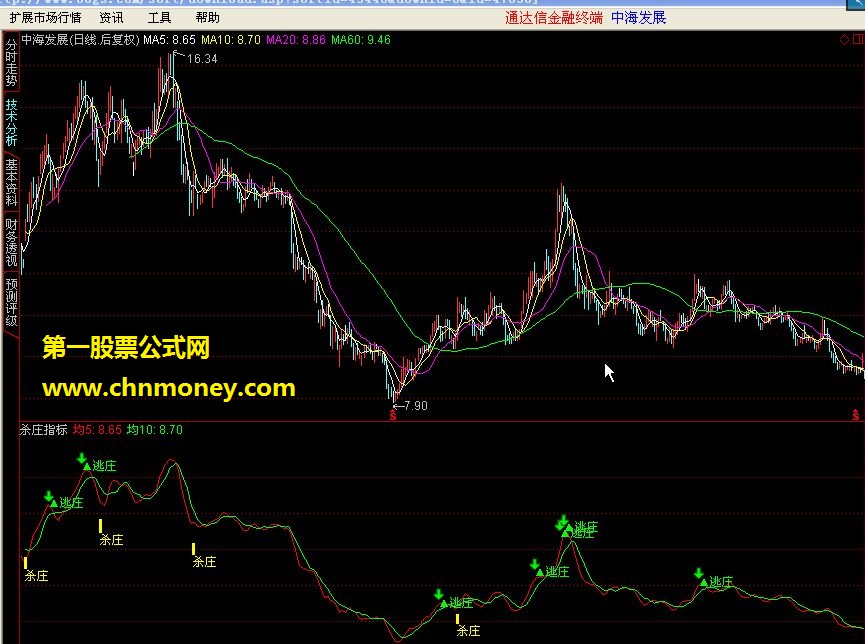This screenshot has height=644, width=865.
Task: Click the 均5: 8.65 indicator value
Action: pyautogui.click(x=97, y=429)
